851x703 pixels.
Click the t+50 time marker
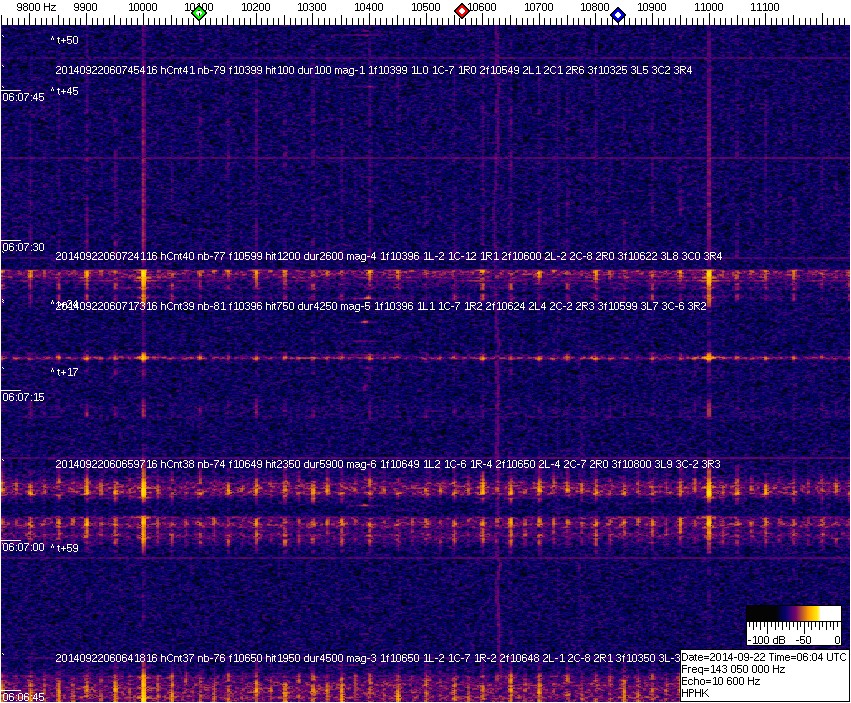[x=64, y=41]
